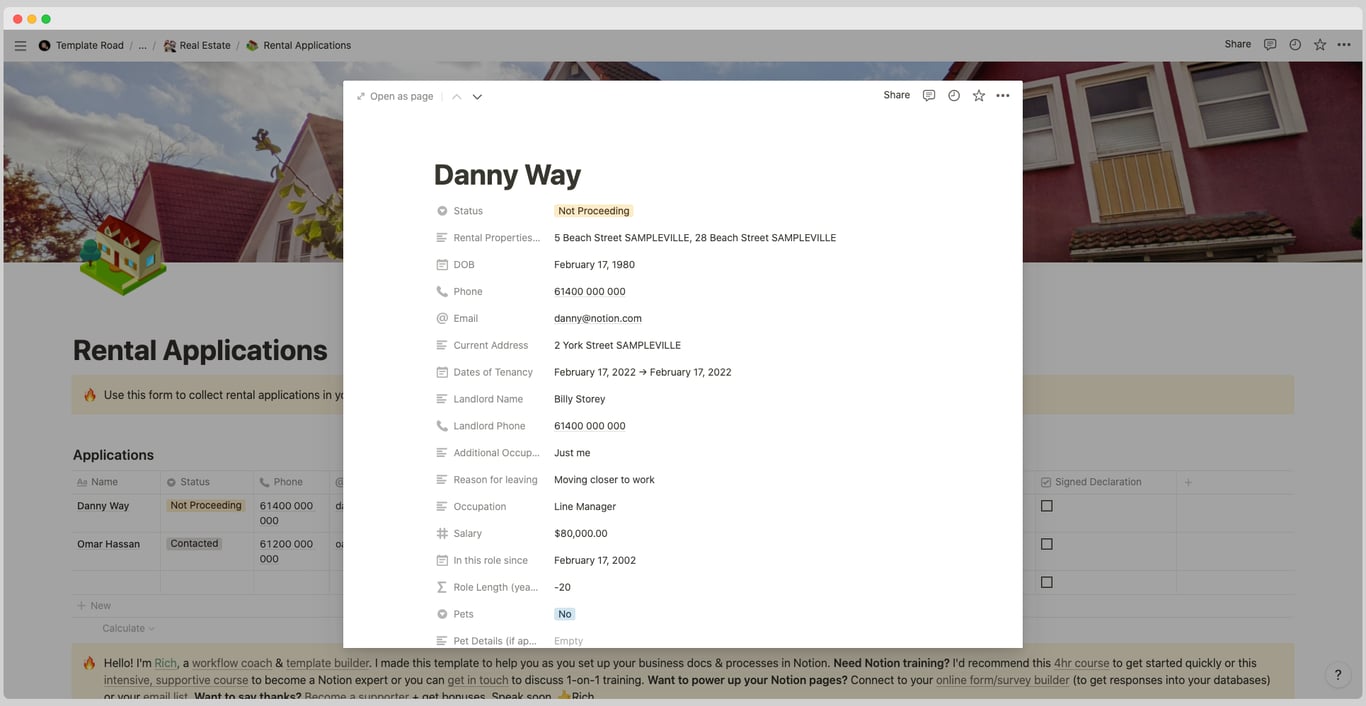Open comments icon in modal header
1366x706 pixels.
tap(929, 95)
